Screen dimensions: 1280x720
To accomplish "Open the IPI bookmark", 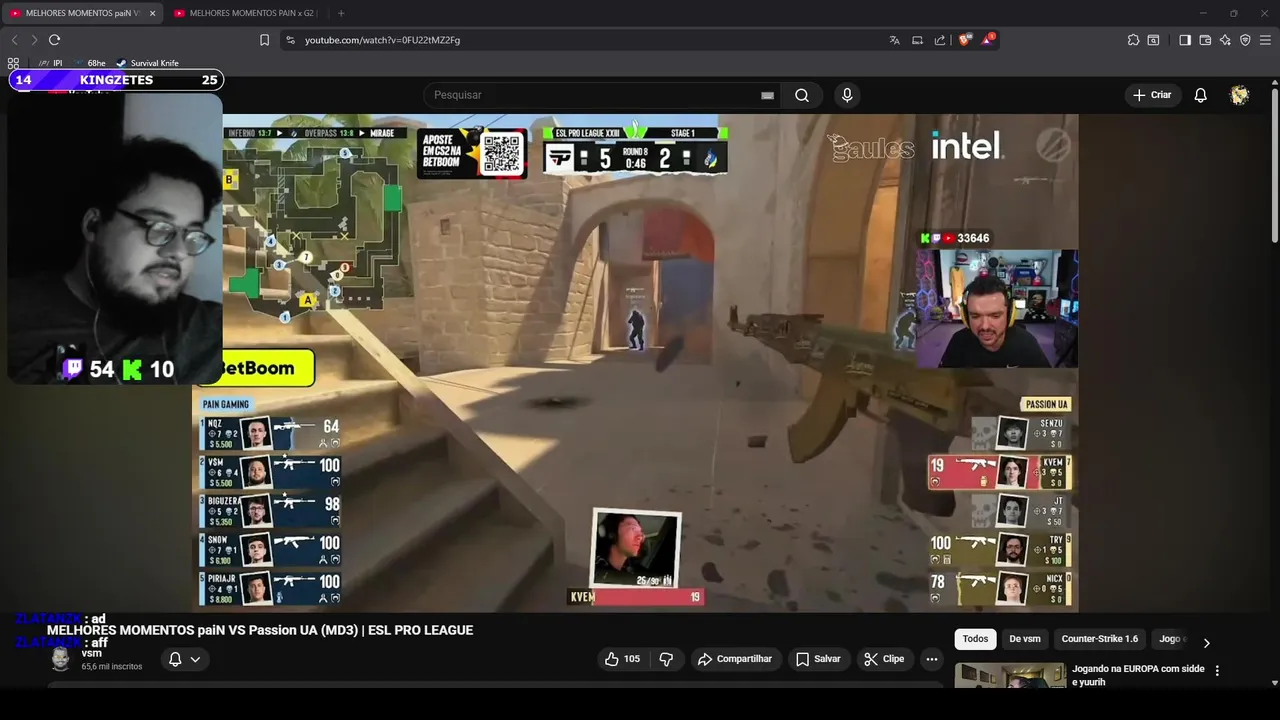I will pos(50,63).
